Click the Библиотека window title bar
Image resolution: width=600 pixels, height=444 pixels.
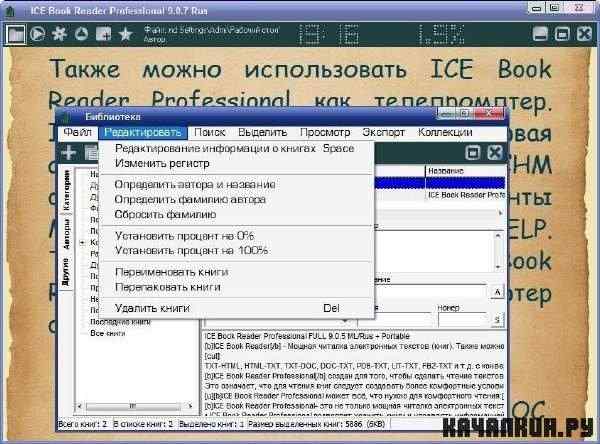click(x=245, y=116)
